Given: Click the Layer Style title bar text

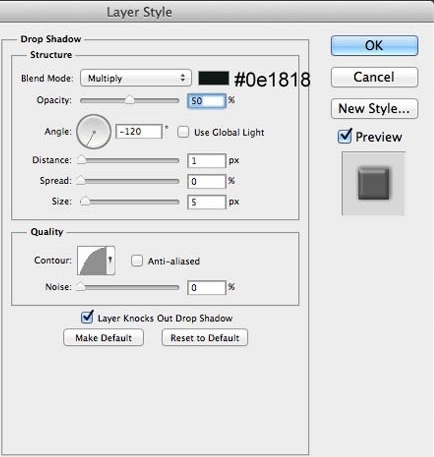Looking at the screenshot, I should [x=139, y=12].
